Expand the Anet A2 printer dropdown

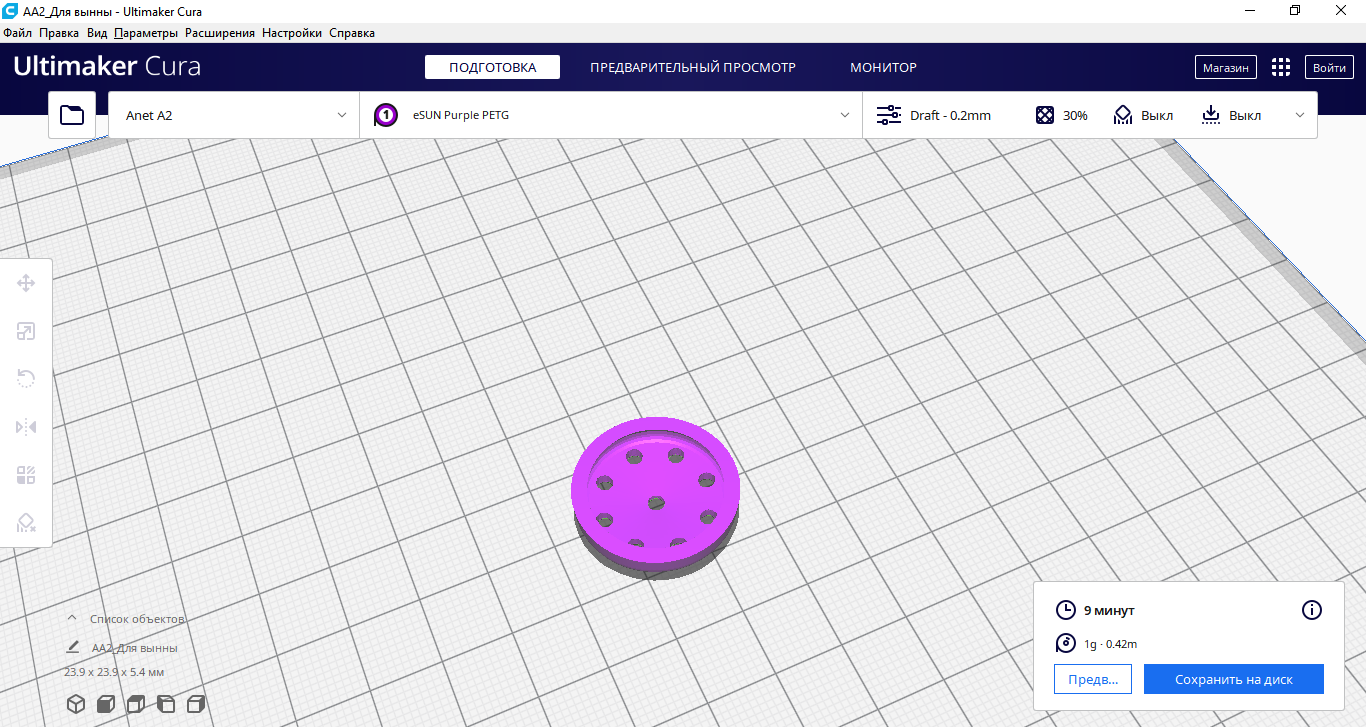coord(234,115)
